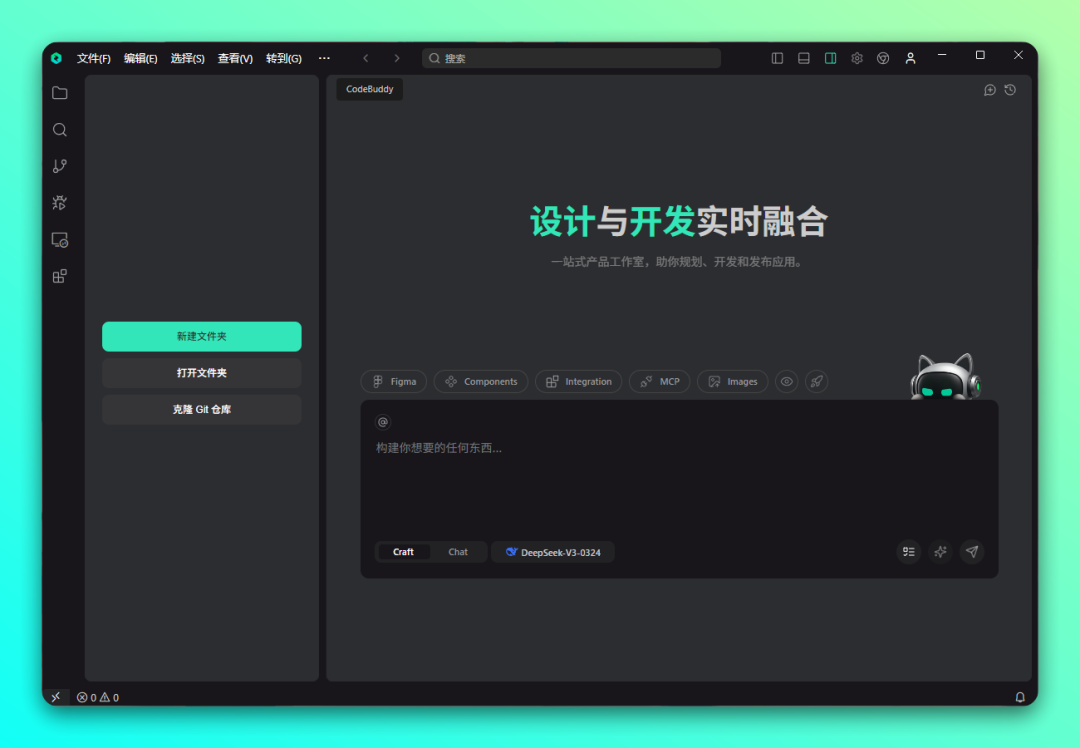
Task: Switch to the Chat mode tab
Action: pyautogui.click(x=458, y=552)
